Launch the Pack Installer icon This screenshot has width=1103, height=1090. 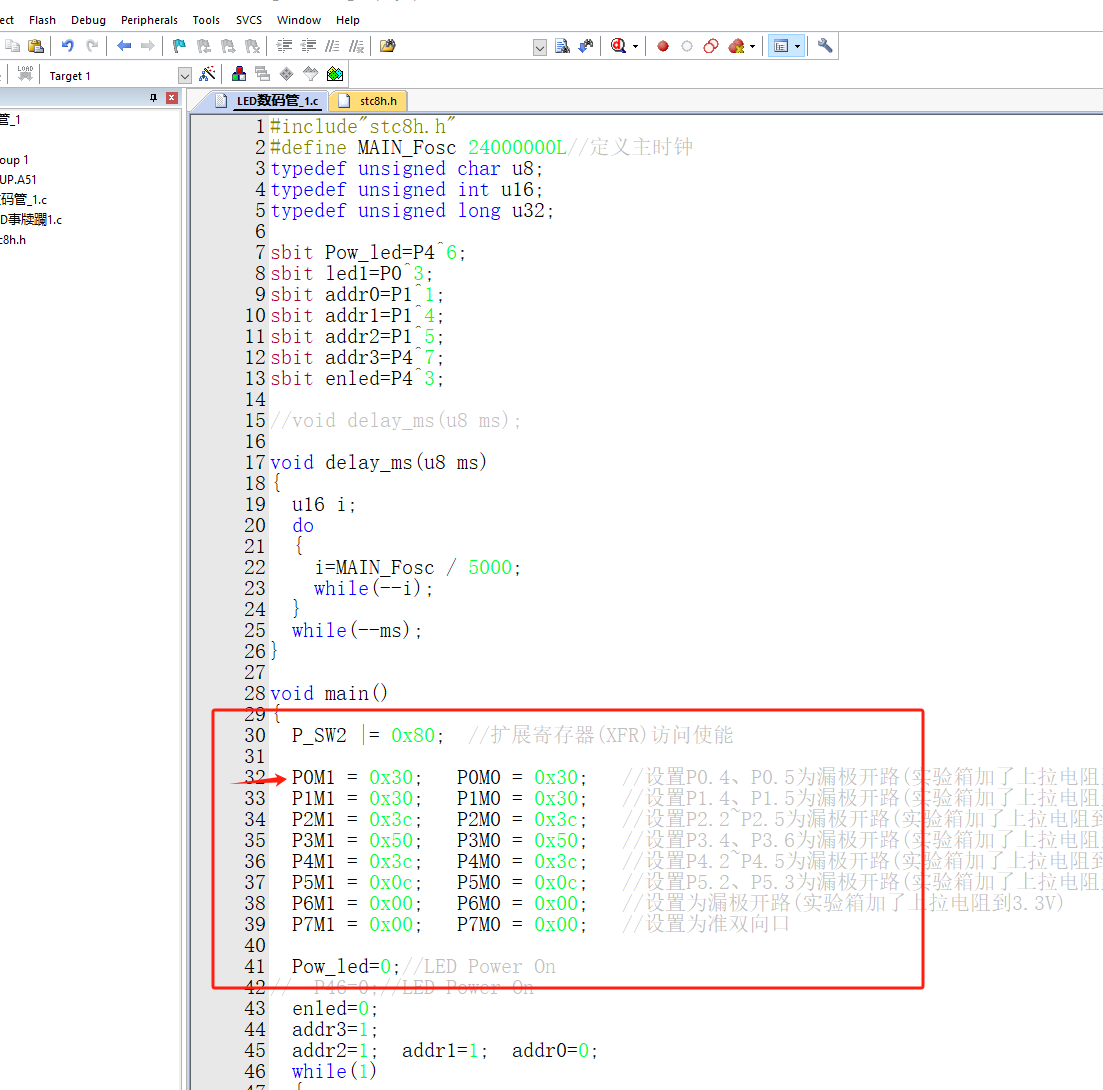[335, 74]
